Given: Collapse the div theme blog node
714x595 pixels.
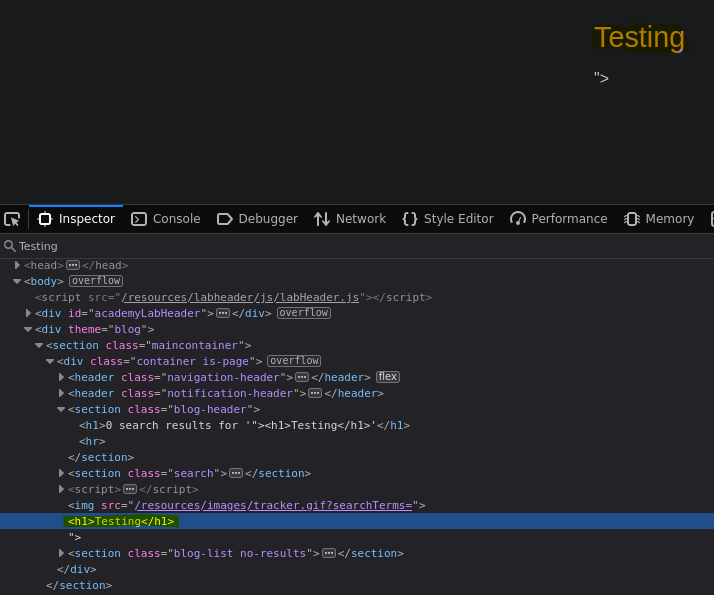Looking at the screenshot, I should click(28, 329).
